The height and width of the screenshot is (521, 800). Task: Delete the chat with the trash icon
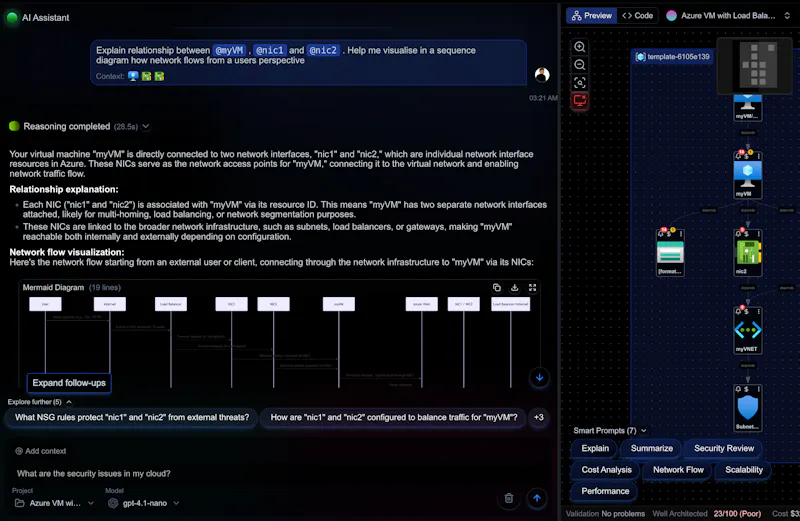pos(509,498)
